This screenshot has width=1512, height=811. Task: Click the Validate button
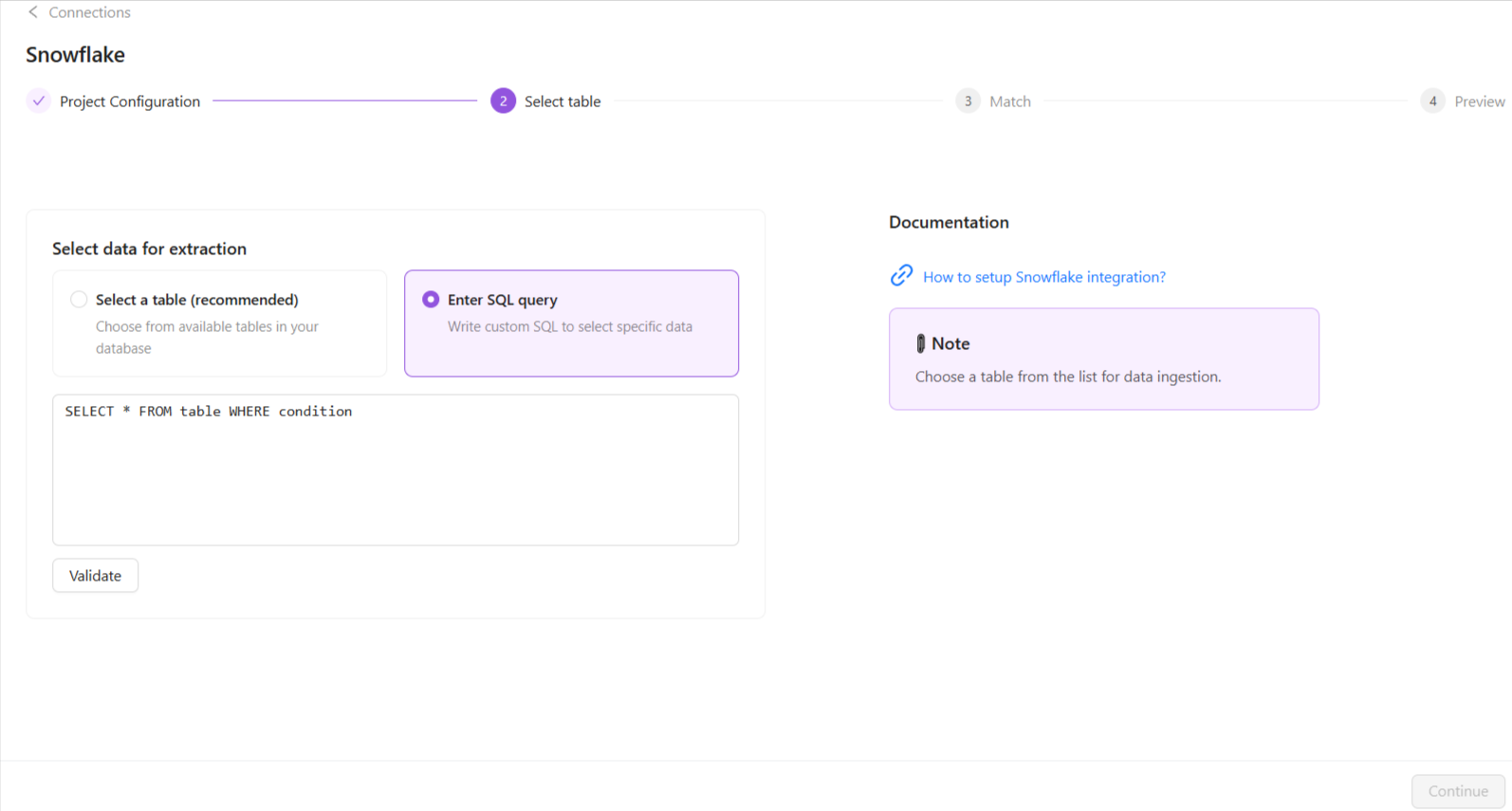(95, 576)
